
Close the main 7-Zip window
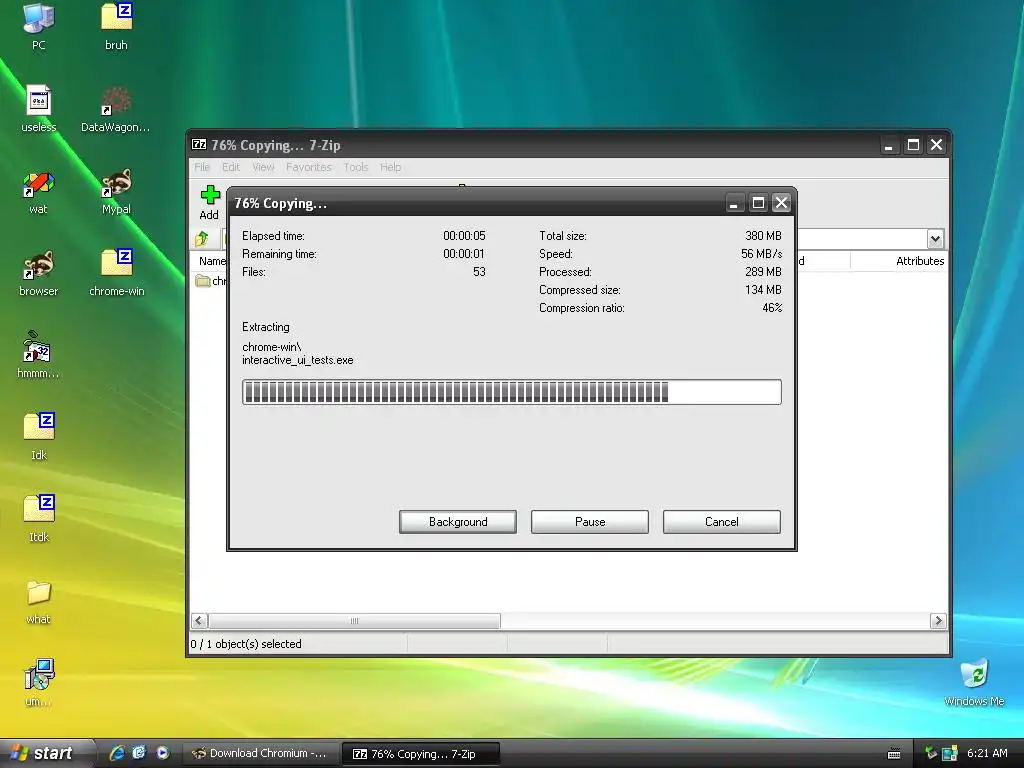coord(936,145)
